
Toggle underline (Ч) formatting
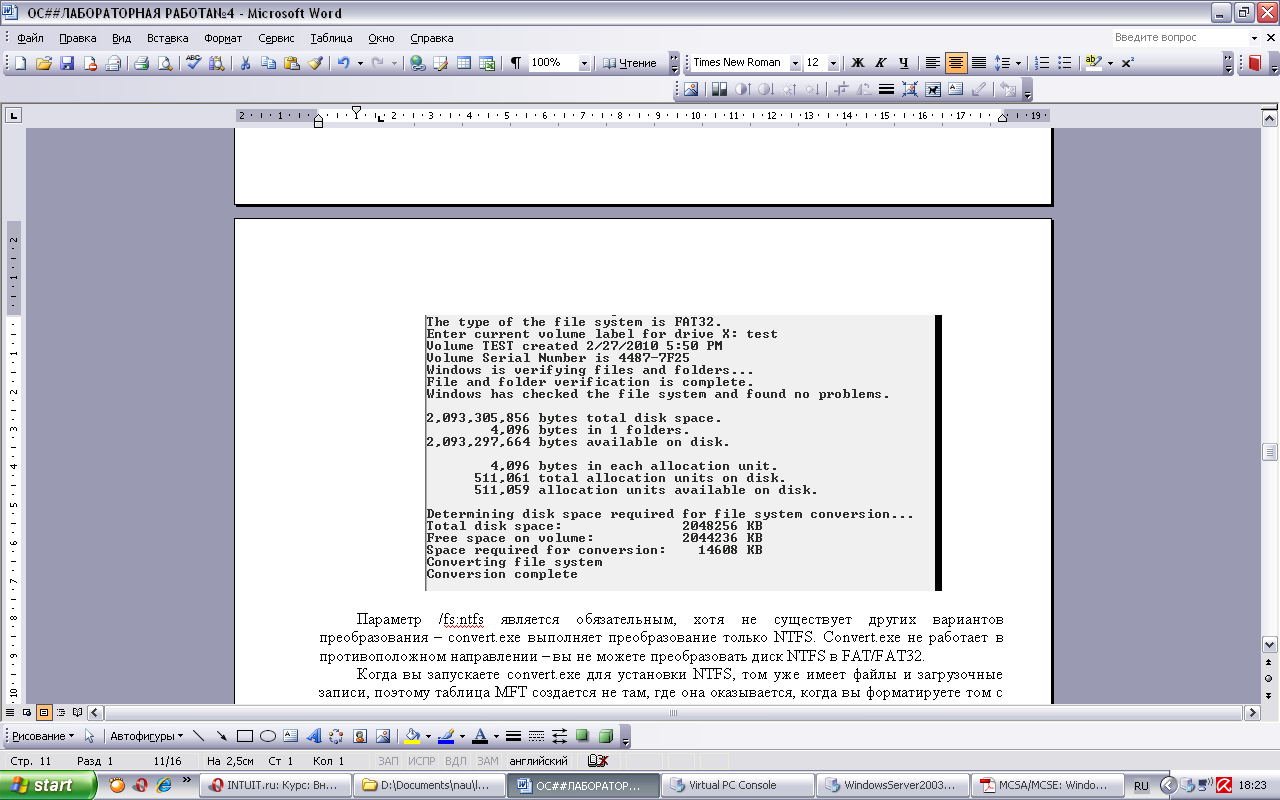[x=903, y=63]
